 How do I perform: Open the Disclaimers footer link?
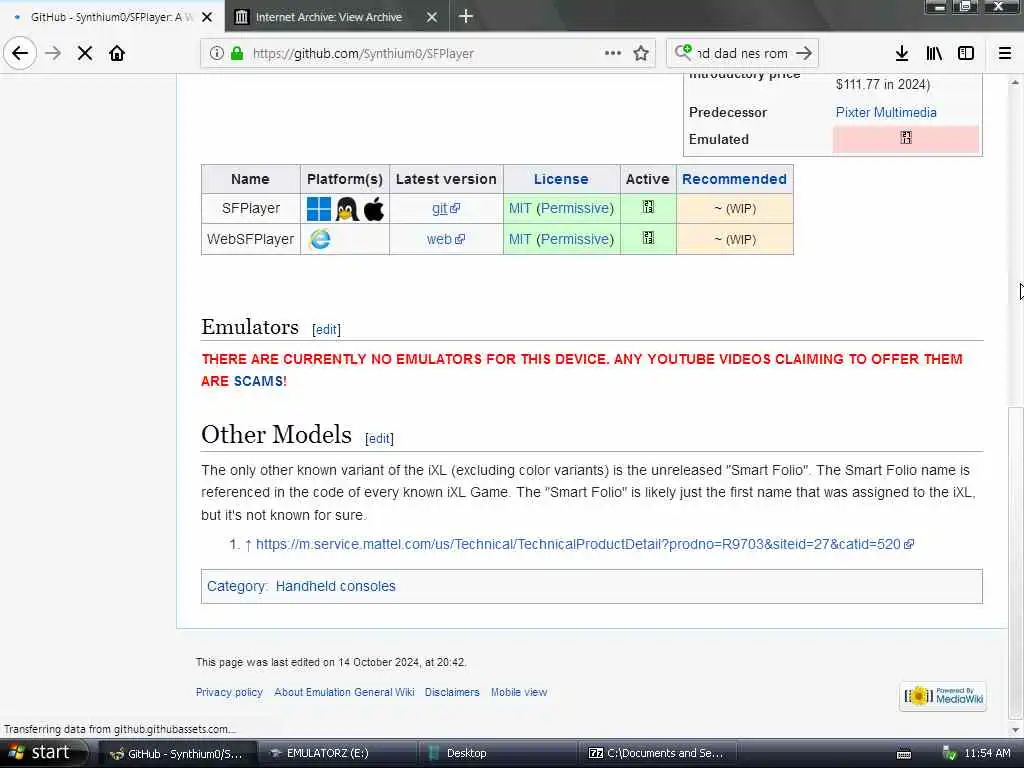[452, 692]
